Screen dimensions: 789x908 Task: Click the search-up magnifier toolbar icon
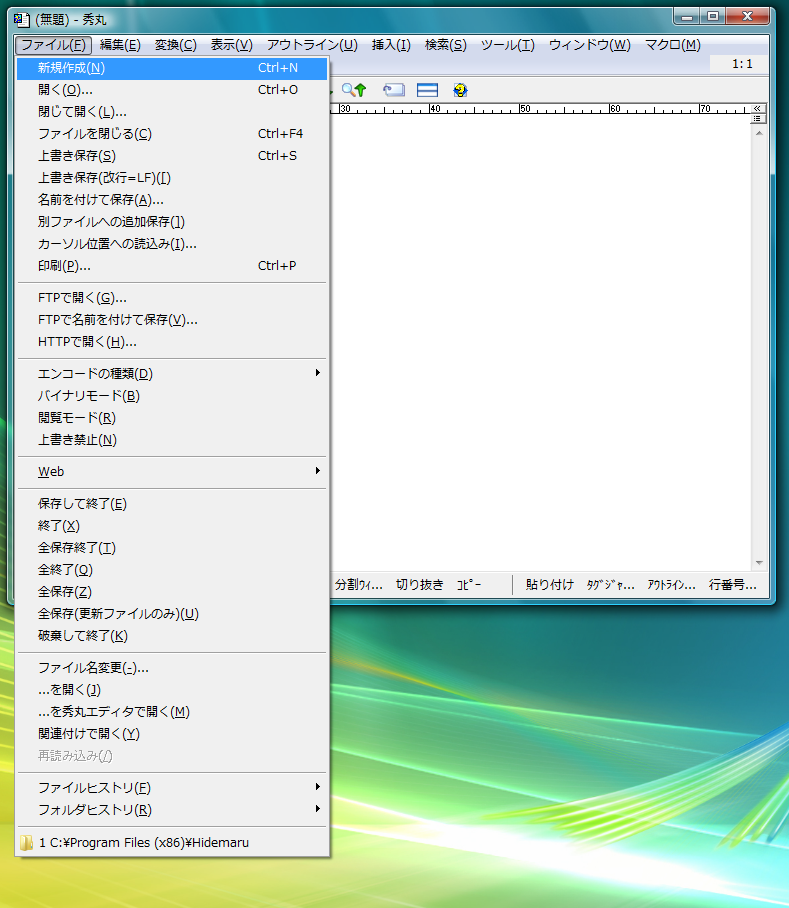coord(354,90)
